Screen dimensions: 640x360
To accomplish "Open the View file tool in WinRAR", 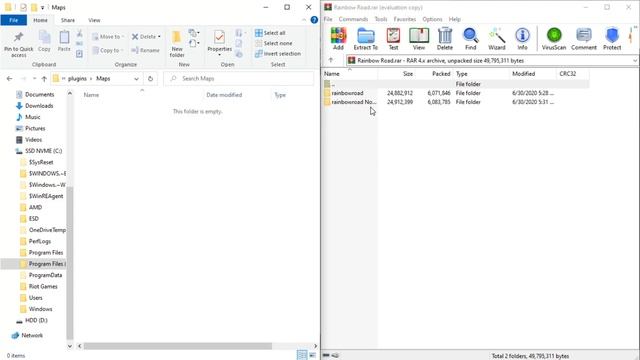I will [419, 39].
